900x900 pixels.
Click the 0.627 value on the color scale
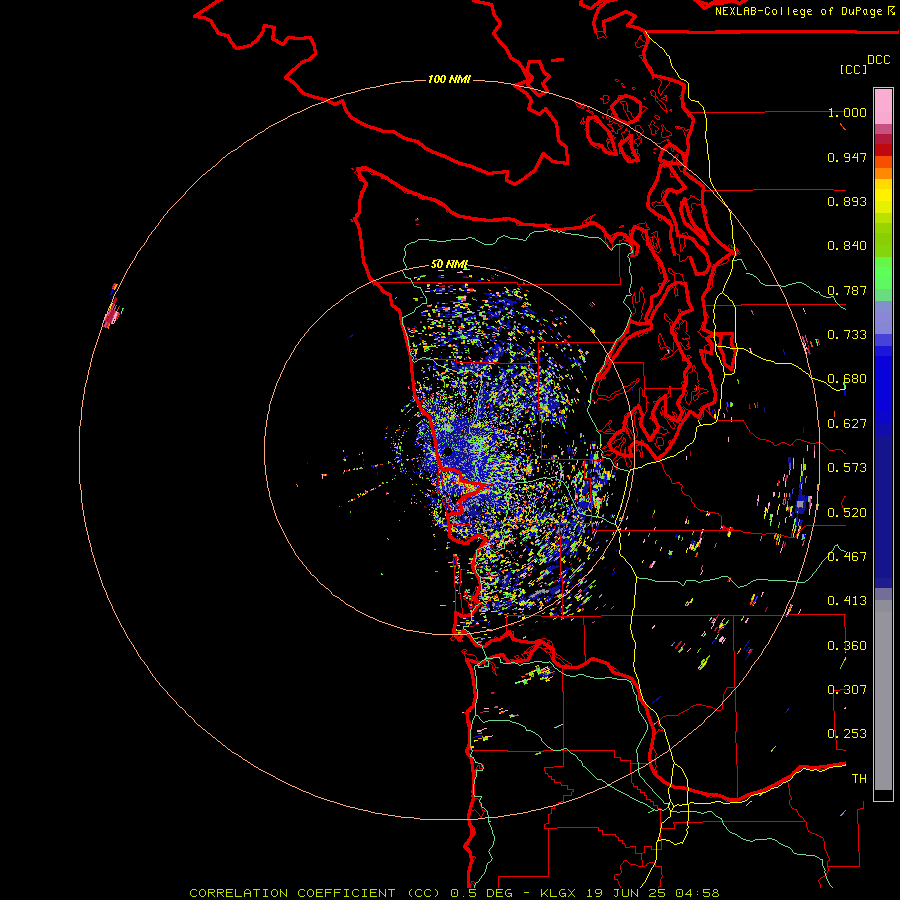(x=847, y=424)
